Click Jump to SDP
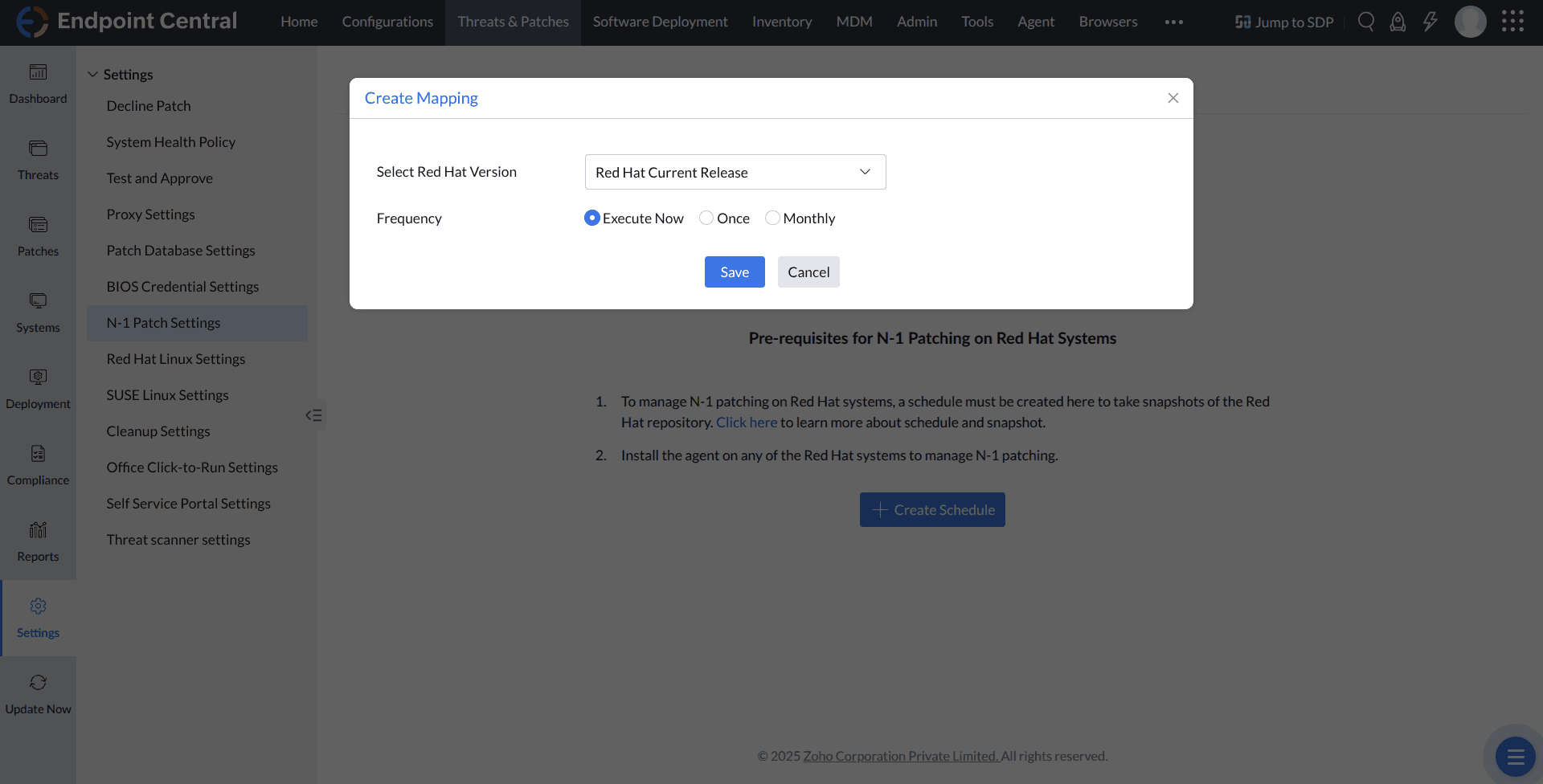The height and width of the screenshot is (784, 1543). click(1284, 22)
